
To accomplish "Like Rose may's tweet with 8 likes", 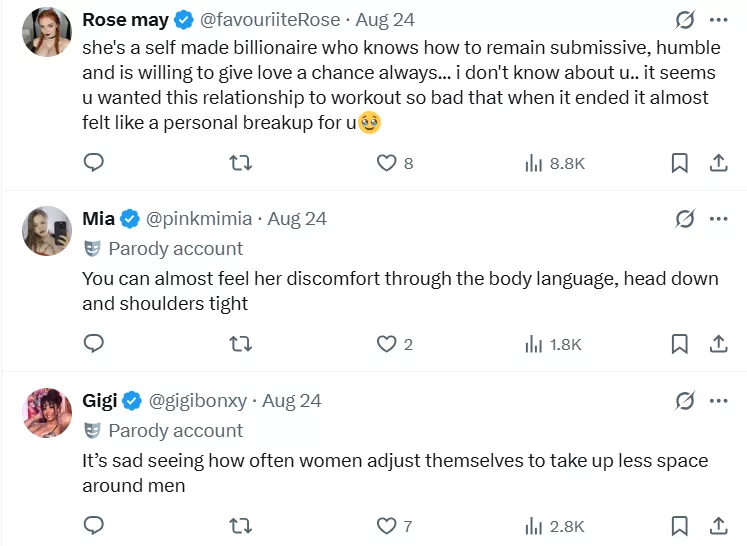I will pyautogui.click(x=386, y=162).
